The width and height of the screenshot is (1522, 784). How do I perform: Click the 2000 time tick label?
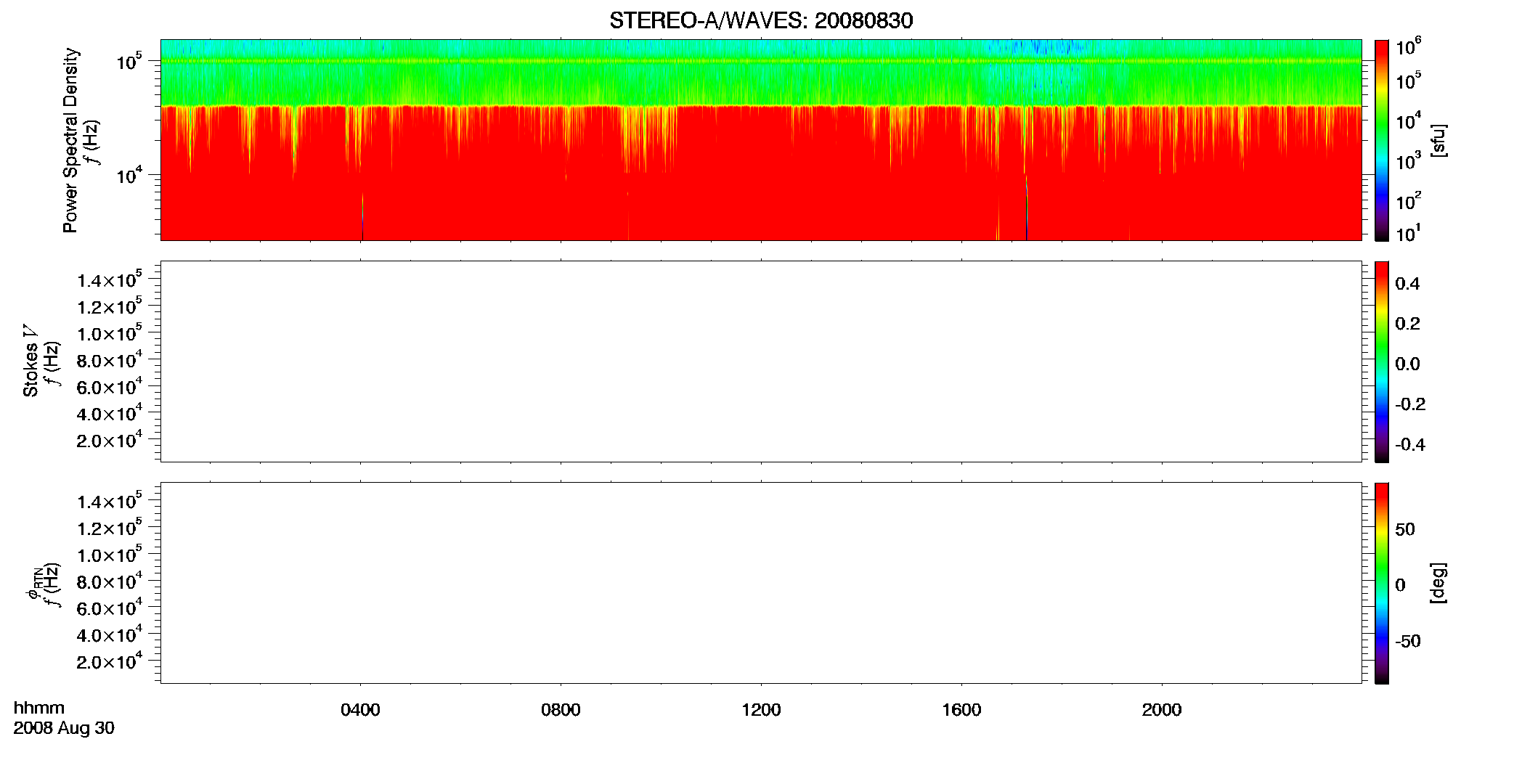pyautogui.click(x=1162, y=710)
